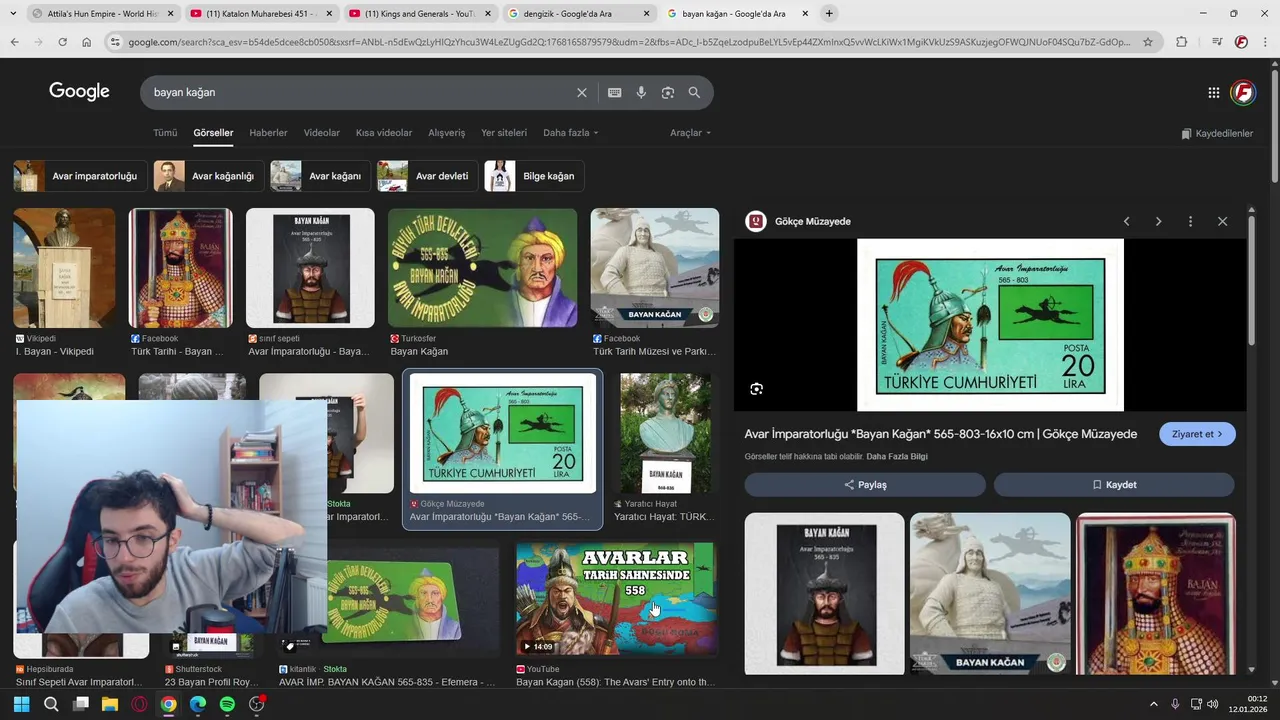This screenshot has width=1280, height=720.
Task: Open Daha Fazla Bilgi copyright link
Action: [897, 457]
